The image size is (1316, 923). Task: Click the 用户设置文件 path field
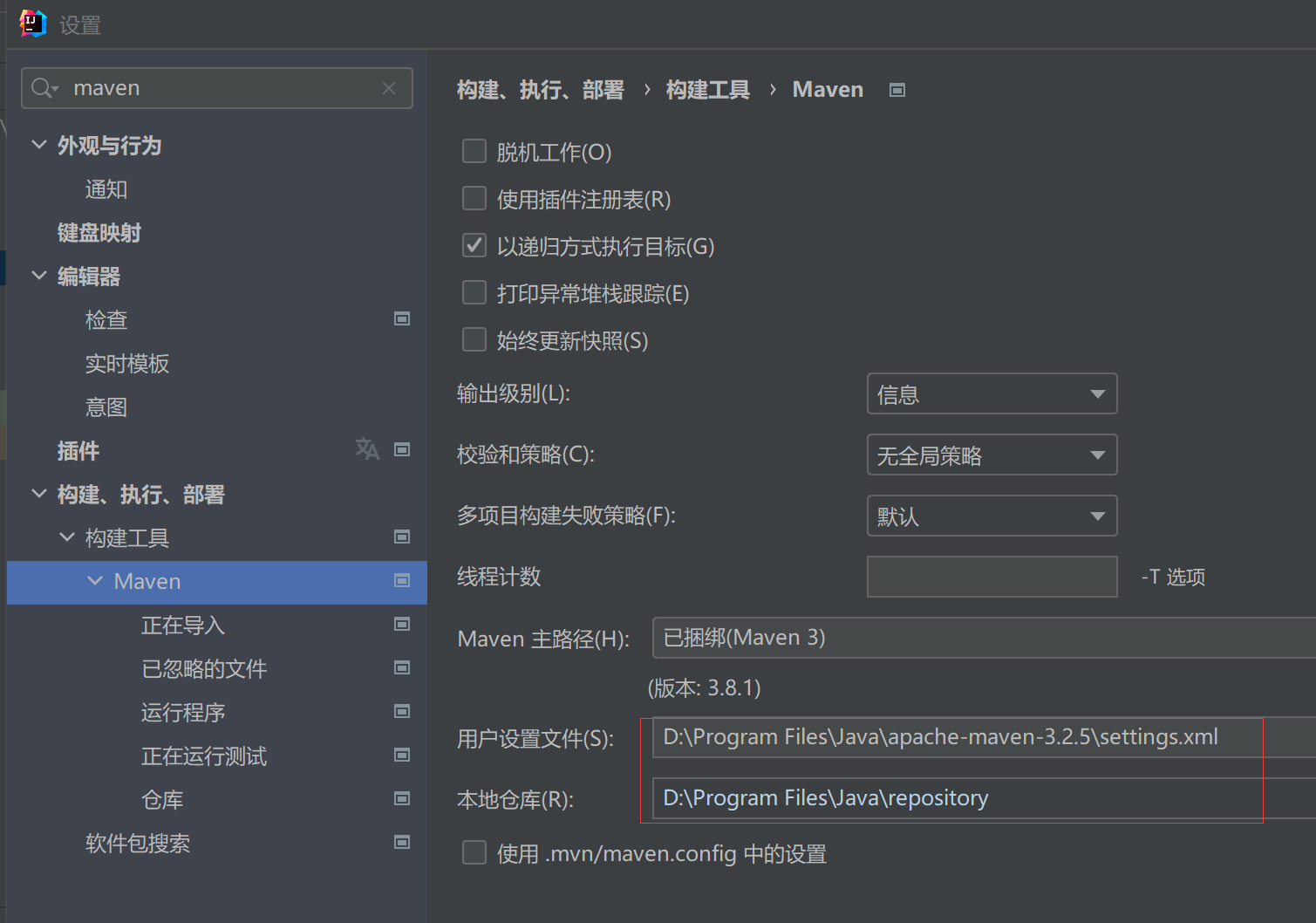984,737
